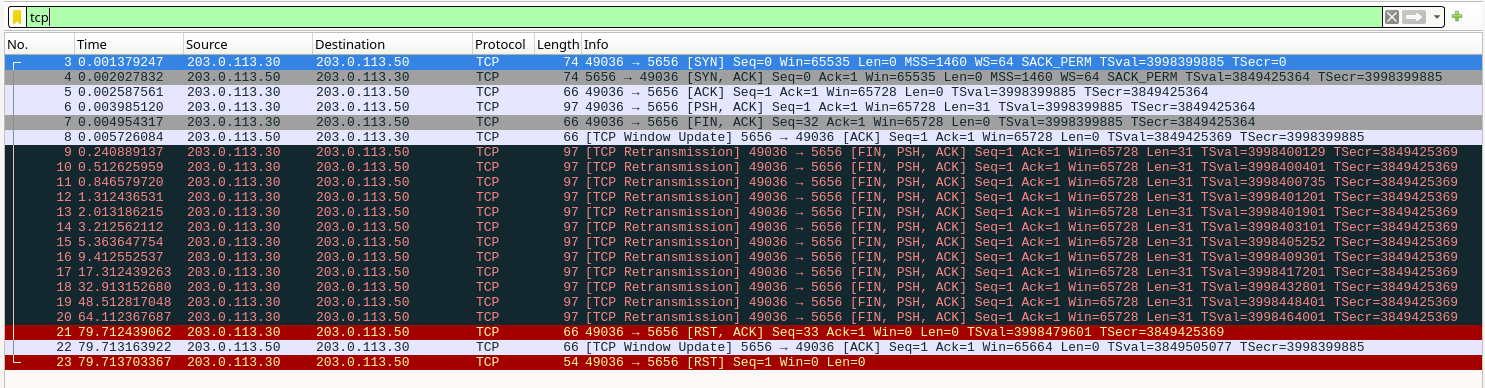This screenshot has height=388, width=1485.
Task: Select retransmission packet 20 at 64.112367687
Action: [x=742, y=317]
